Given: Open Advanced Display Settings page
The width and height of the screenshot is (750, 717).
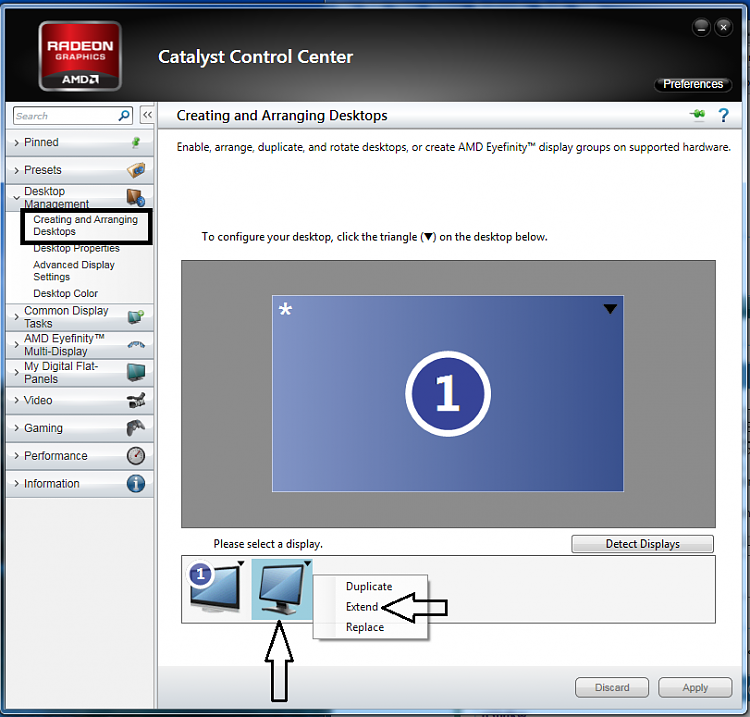Looking at the screenshot, I should [74, 271].
